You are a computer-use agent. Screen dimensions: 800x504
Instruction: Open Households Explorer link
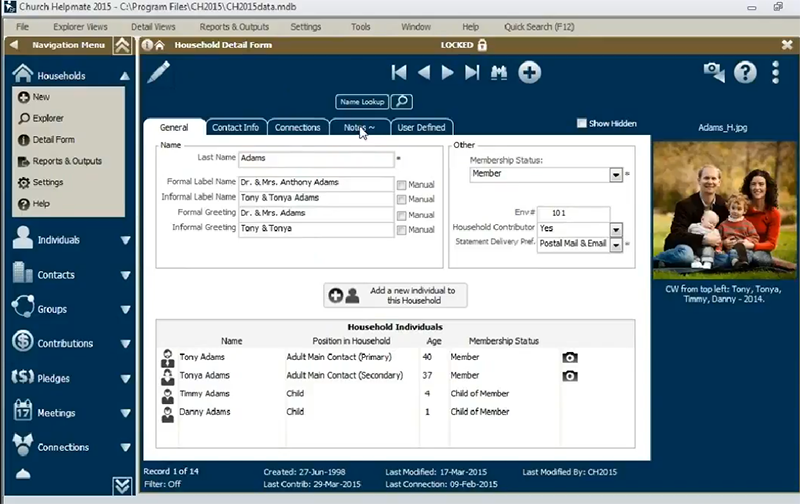click(41, 118)
